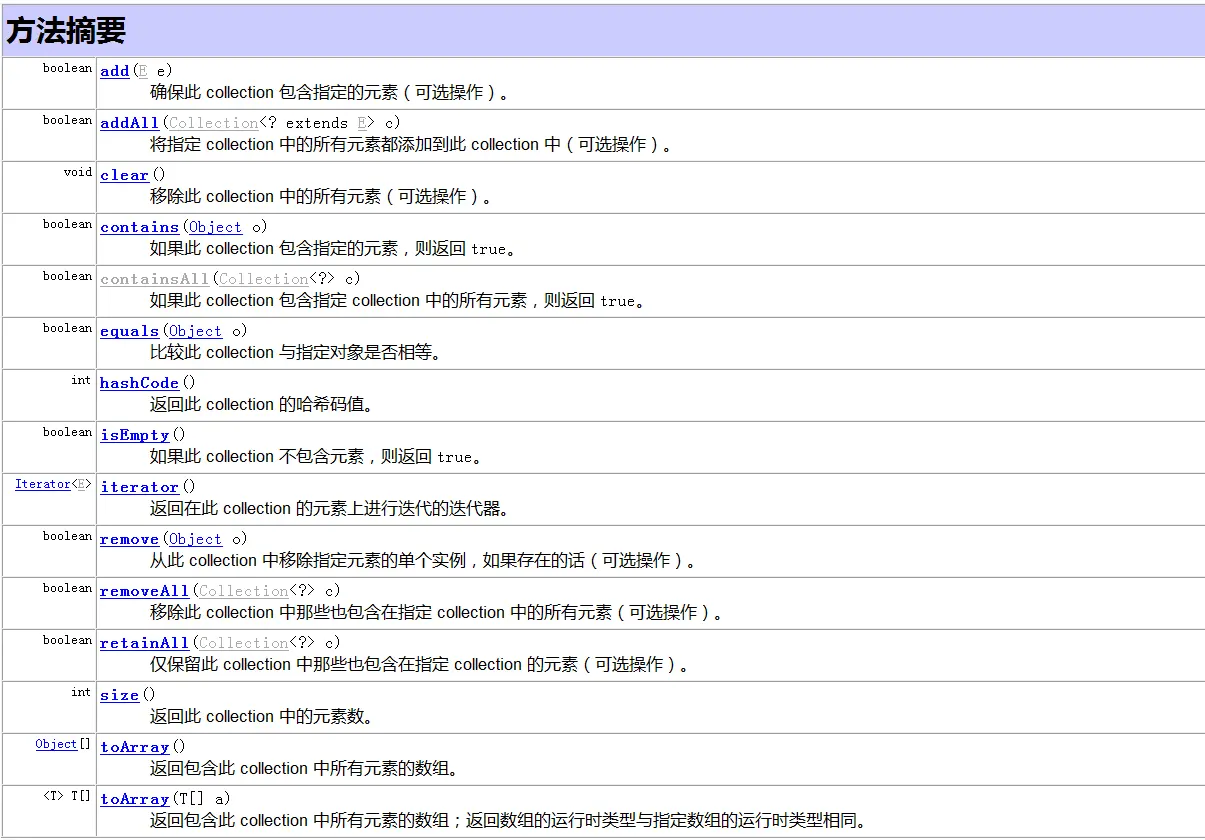1205x840 pixels.
Task: Click Collection parameter link in containsAll
Action: [264, 279]
